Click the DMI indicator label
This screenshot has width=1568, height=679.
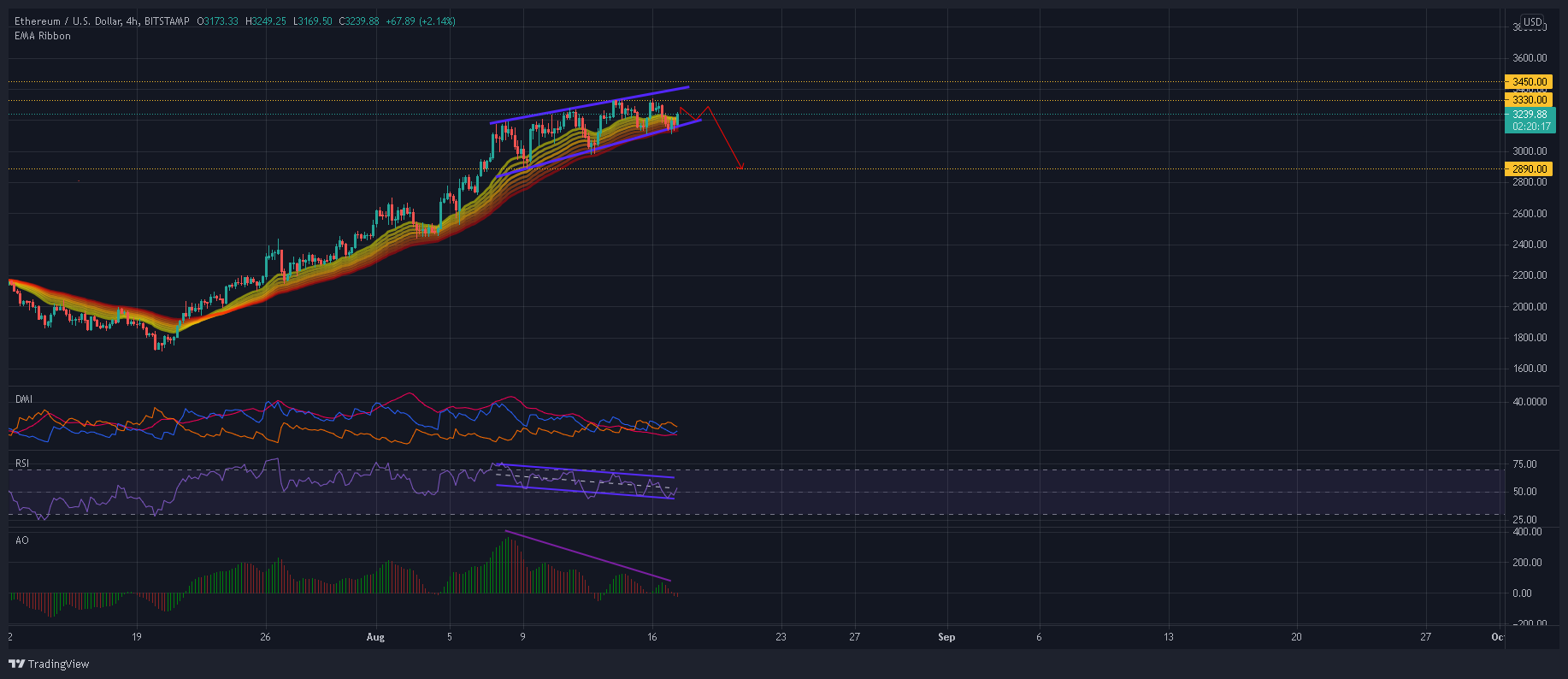point(23,399)
